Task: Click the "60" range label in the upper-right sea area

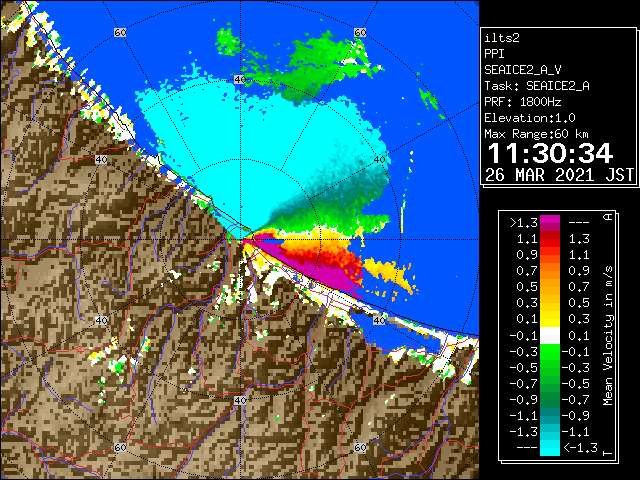Action: [360, 32]
